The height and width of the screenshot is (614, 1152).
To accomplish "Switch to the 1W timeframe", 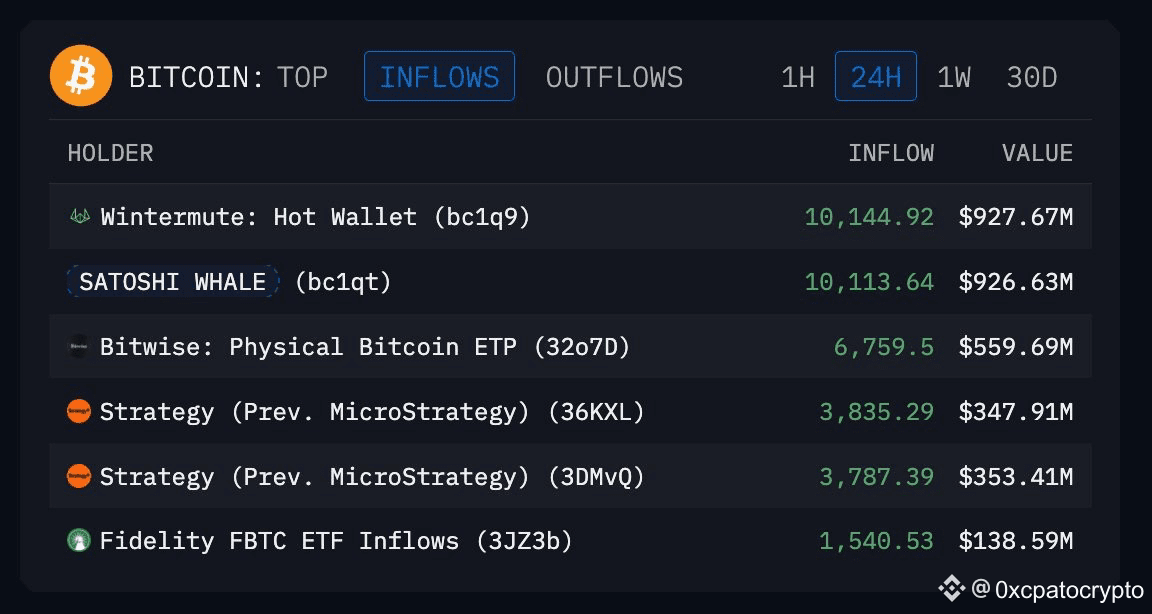I will point(954,76).
